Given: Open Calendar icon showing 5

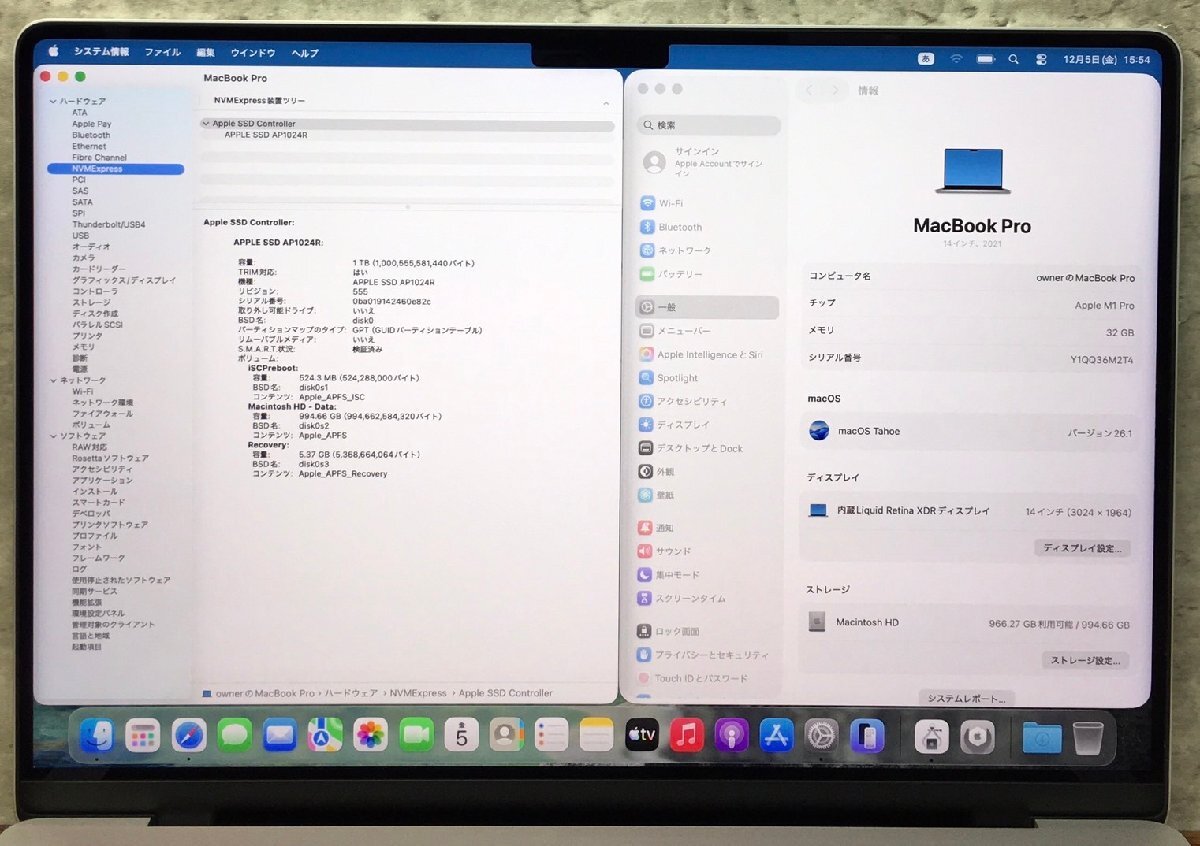Looking at the screenshot, I should coord(461,736).
